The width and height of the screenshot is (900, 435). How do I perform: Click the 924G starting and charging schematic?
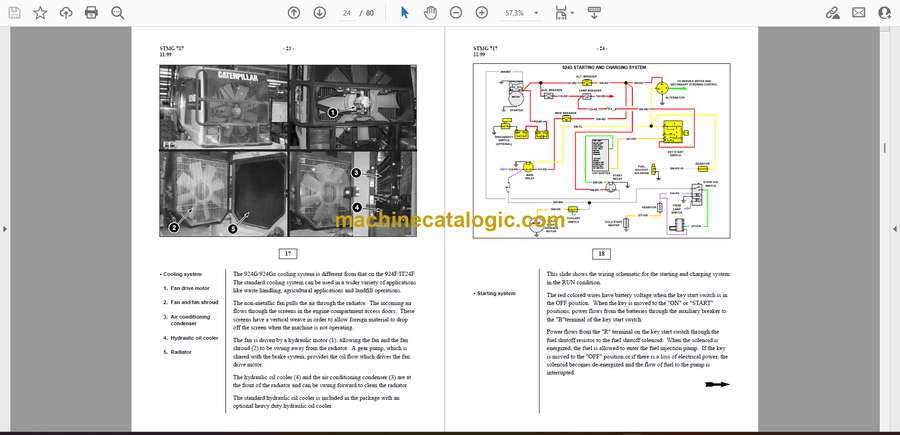[x=602, y=151]
